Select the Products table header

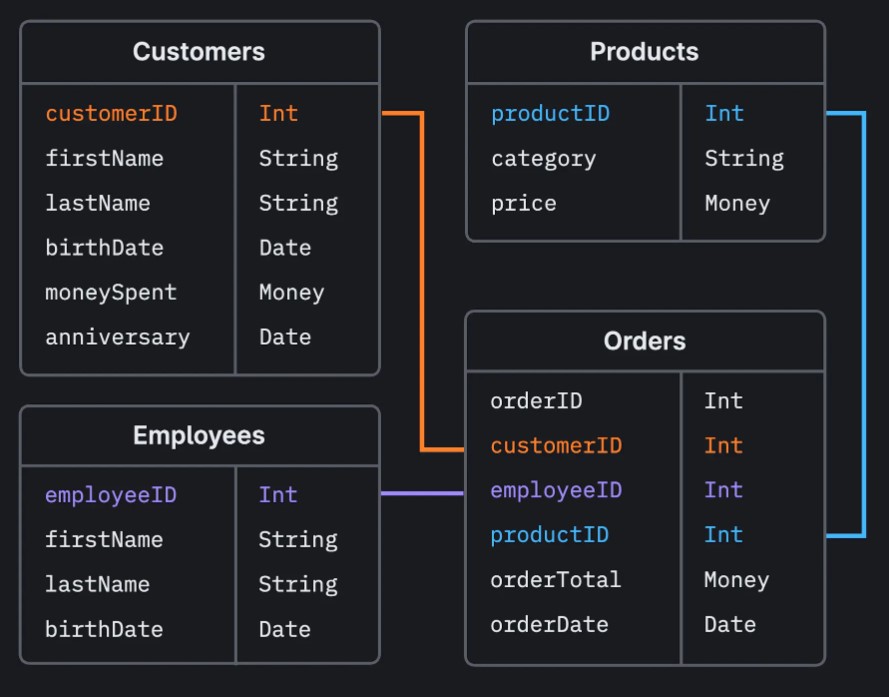pyautogui.click(x=644, y=52)
